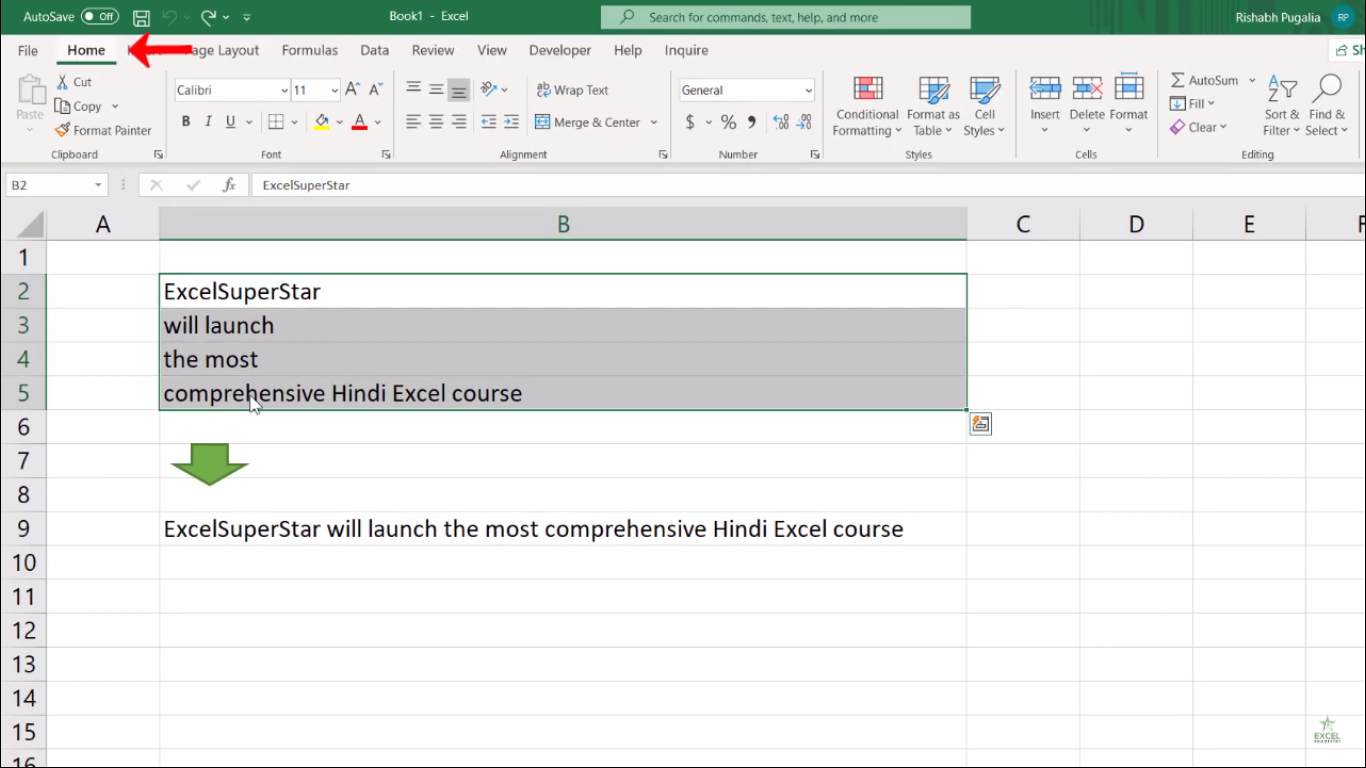
Task: Click the Merge & Center button
Action: [x=588, y=122]
